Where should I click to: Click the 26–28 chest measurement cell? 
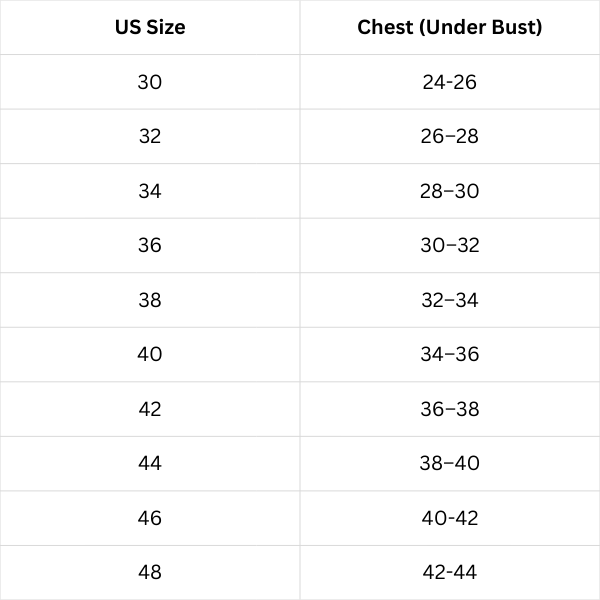[450, 136]
